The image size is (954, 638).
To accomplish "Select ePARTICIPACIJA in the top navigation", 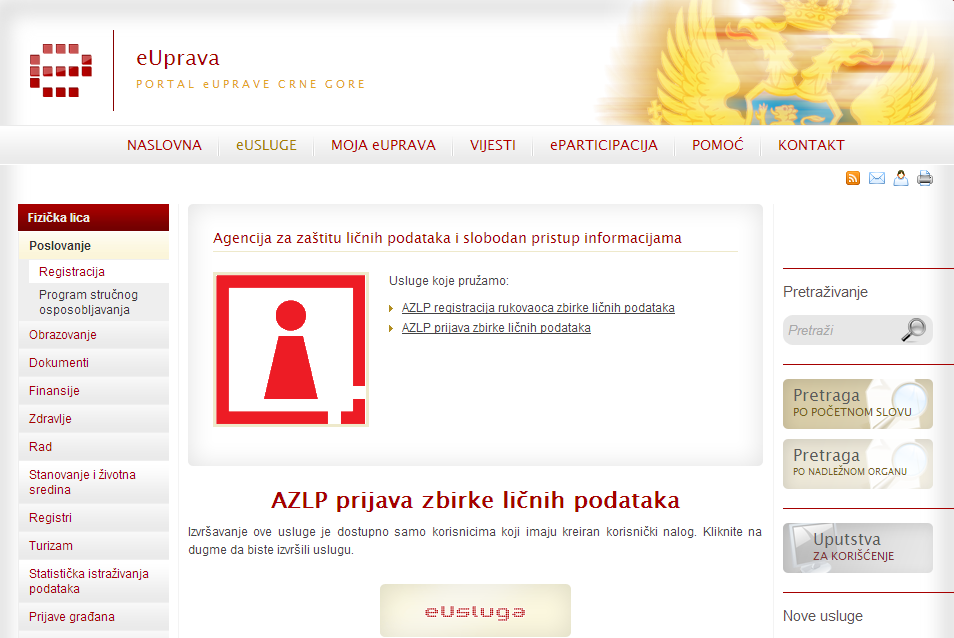I will (604, 145).
